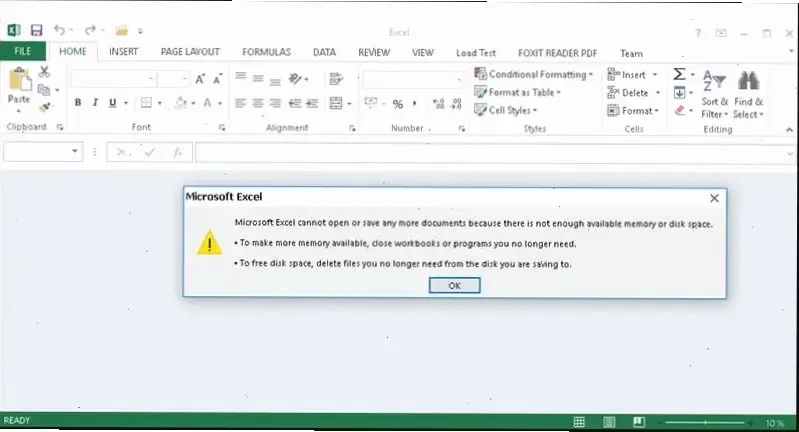Image resolution: width=799 pixels, height=432 pixels.
Task: Adjust the zoom slider in status bar
Action: (705, 422)
